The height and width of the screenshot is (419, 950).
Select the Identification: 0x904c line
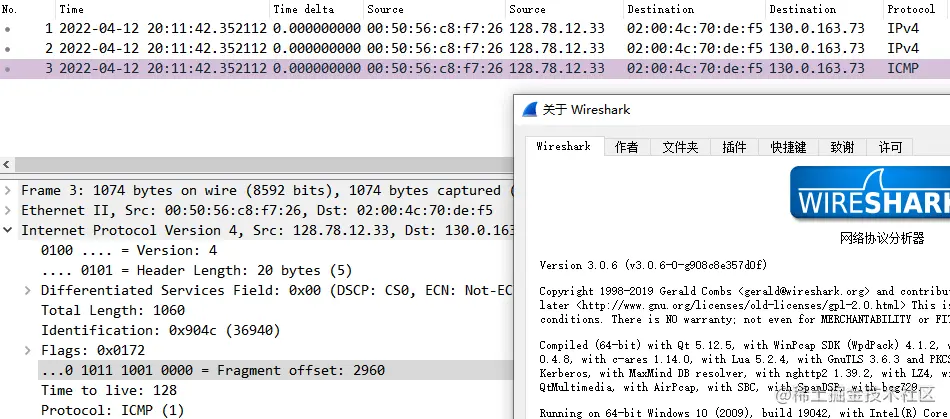pos(161,331)
